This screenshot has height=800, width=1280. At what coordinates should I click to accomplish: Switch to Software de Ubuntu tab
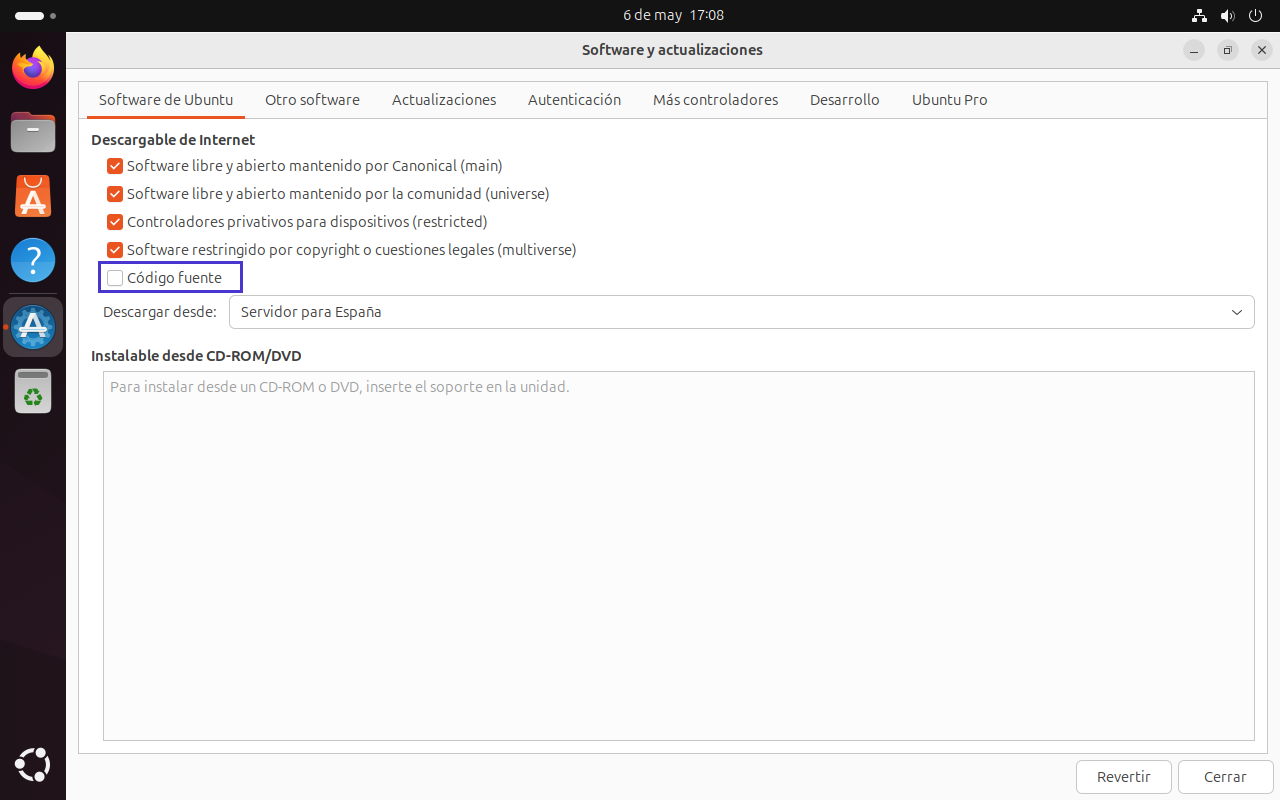pyautogui.click(x=166, y=100)
